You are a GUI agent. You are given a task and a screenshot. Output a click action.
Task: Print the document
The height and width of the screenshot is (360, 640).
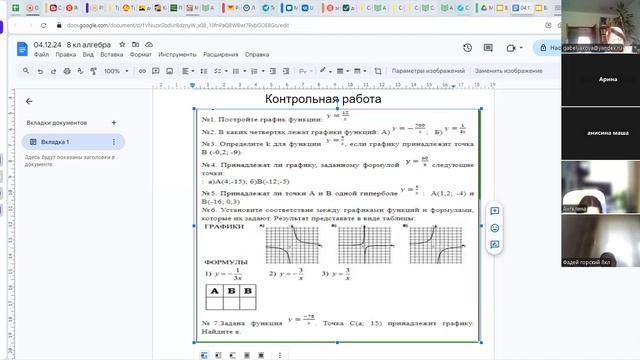(x=67, y=71)
